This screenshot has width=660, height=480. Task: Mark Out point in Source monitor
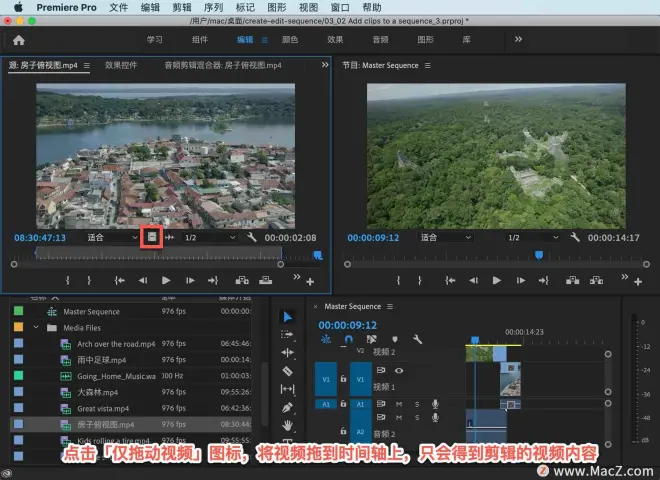point(89,280)
